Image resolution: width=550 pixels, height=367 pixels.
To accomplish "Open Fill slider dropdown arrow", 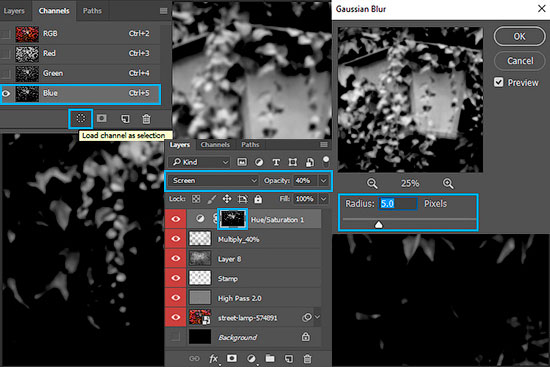I will pos(323,199).
